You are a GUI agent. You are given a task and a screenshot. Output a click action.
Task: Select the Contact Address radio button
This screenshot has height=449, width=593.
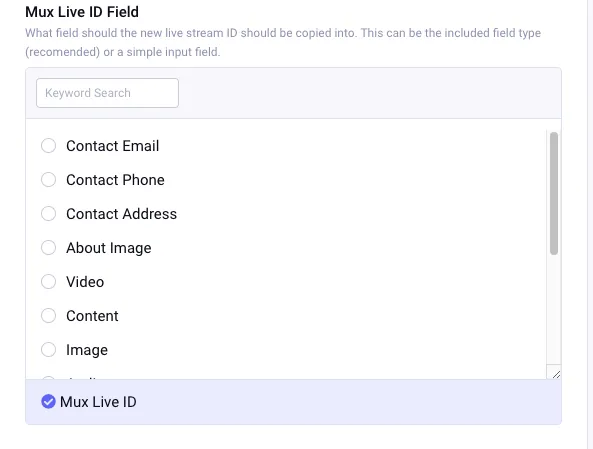coord(48,214)
